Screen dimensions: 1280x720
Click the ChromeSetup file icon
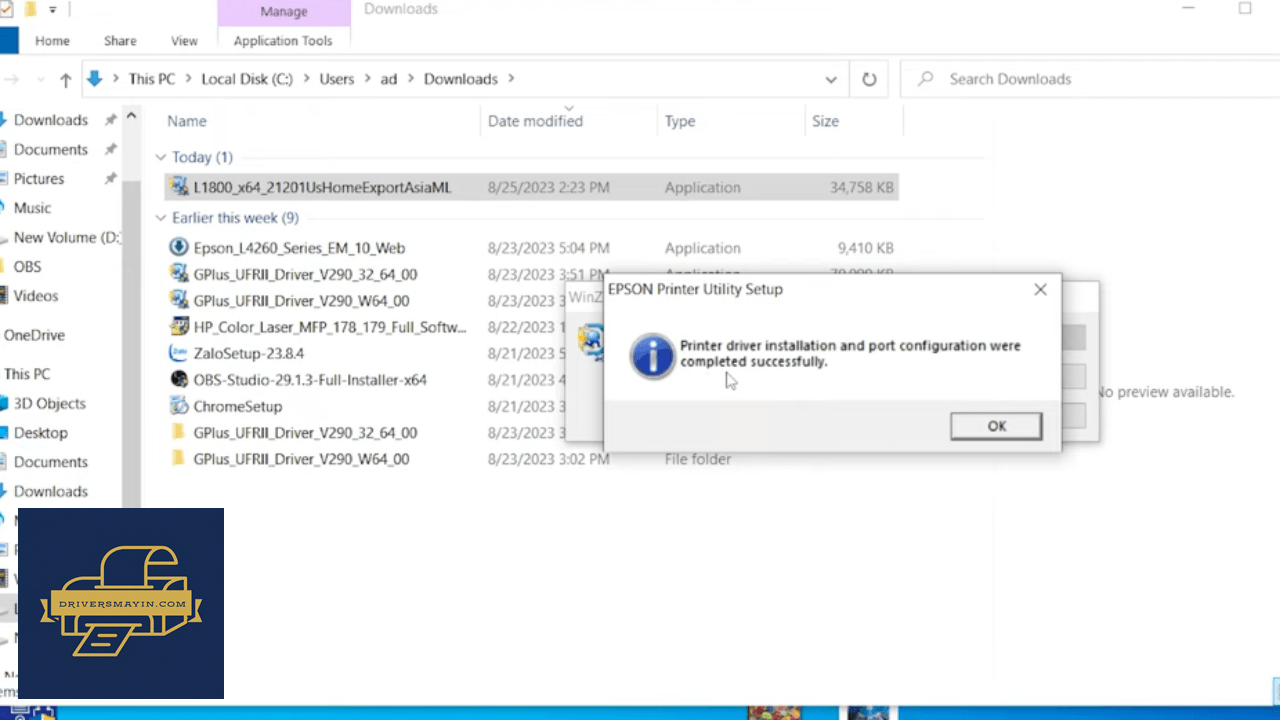179,406
